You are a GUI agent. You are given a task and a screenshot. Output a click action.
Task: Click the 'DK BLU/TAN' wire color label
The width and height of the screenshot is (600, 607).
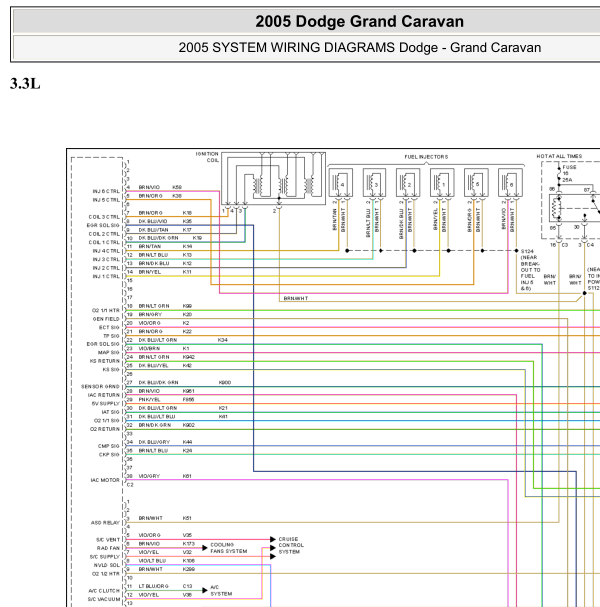pos(154,230)
